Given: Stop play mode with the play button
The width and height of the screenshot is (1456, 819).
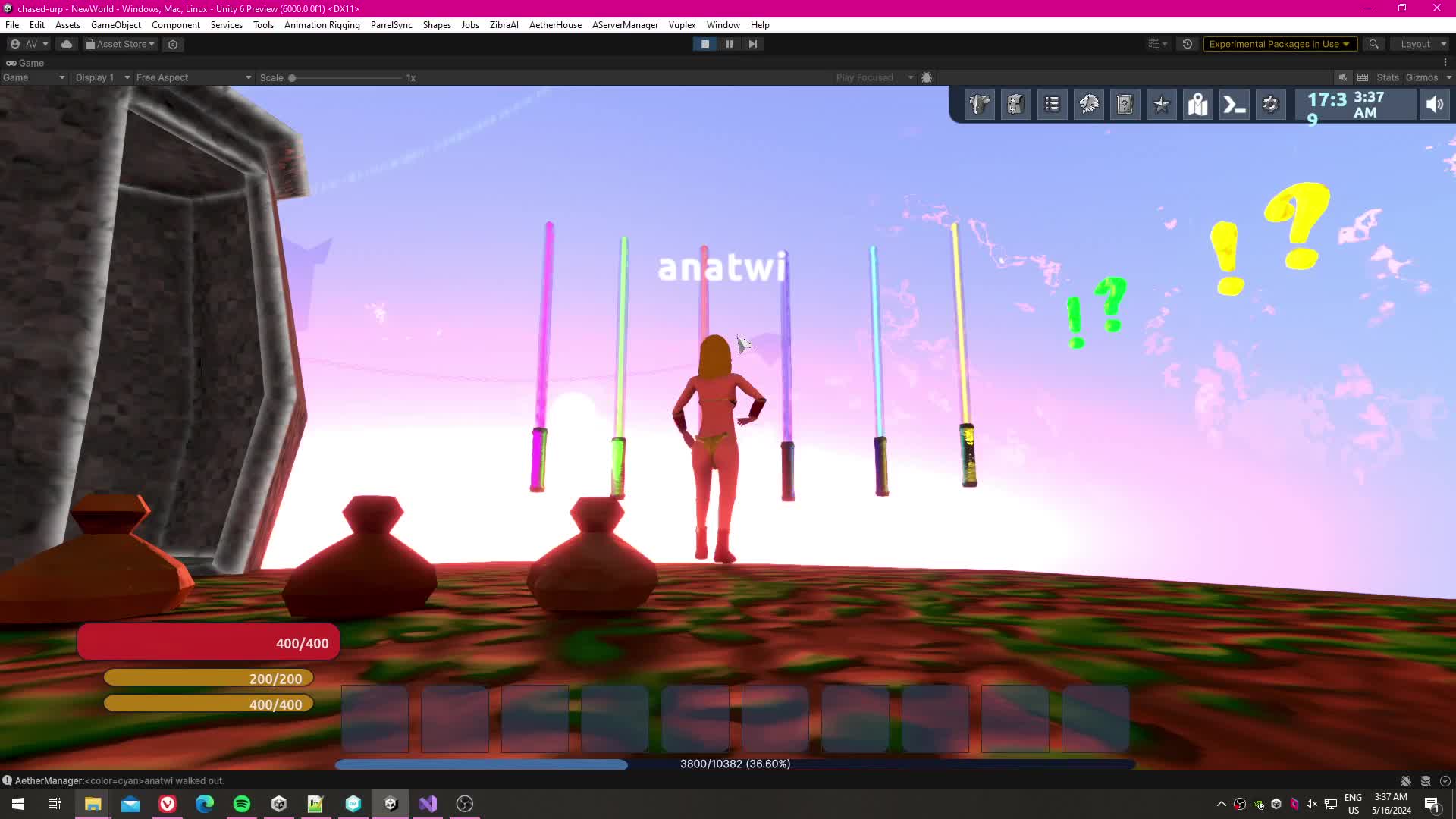Looking at the screenshot, I should click(705, 44).
